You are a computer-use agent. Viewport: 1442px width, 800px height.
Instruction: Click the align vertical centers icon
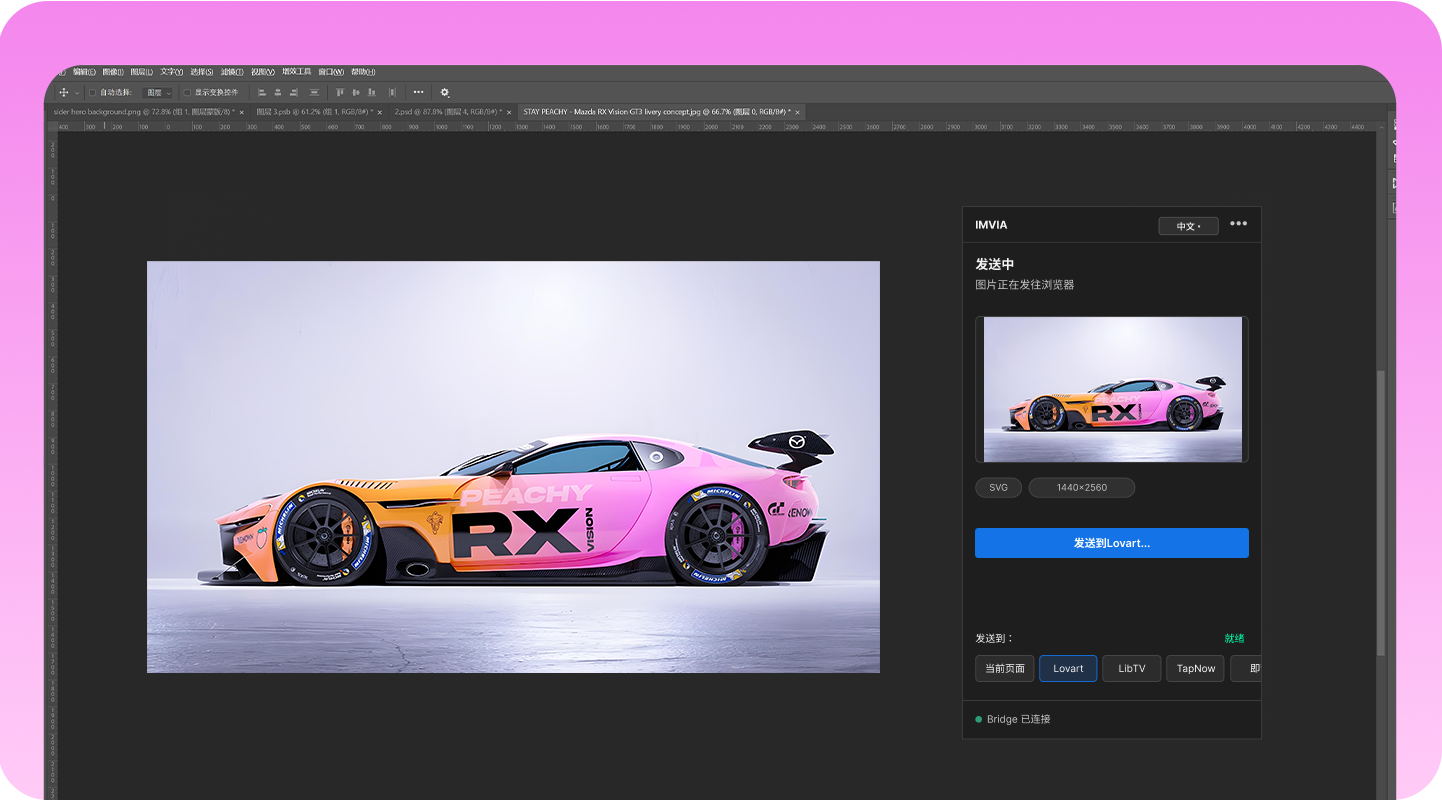click(355, 92)
